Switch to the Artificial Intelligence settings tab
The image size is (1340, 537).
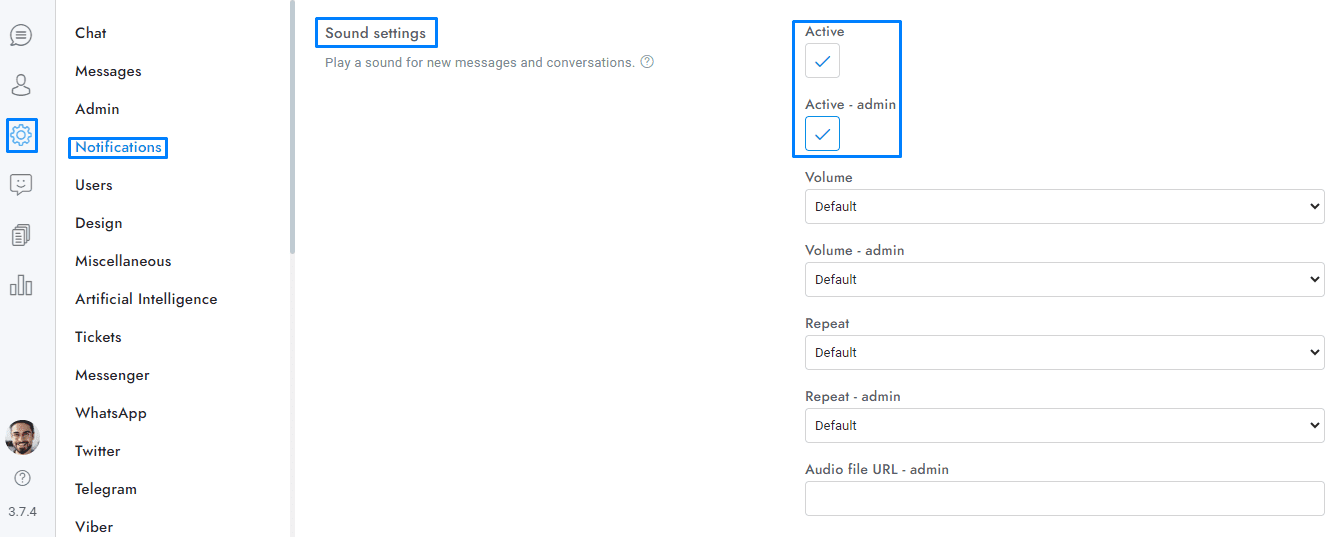click(146, 299)
